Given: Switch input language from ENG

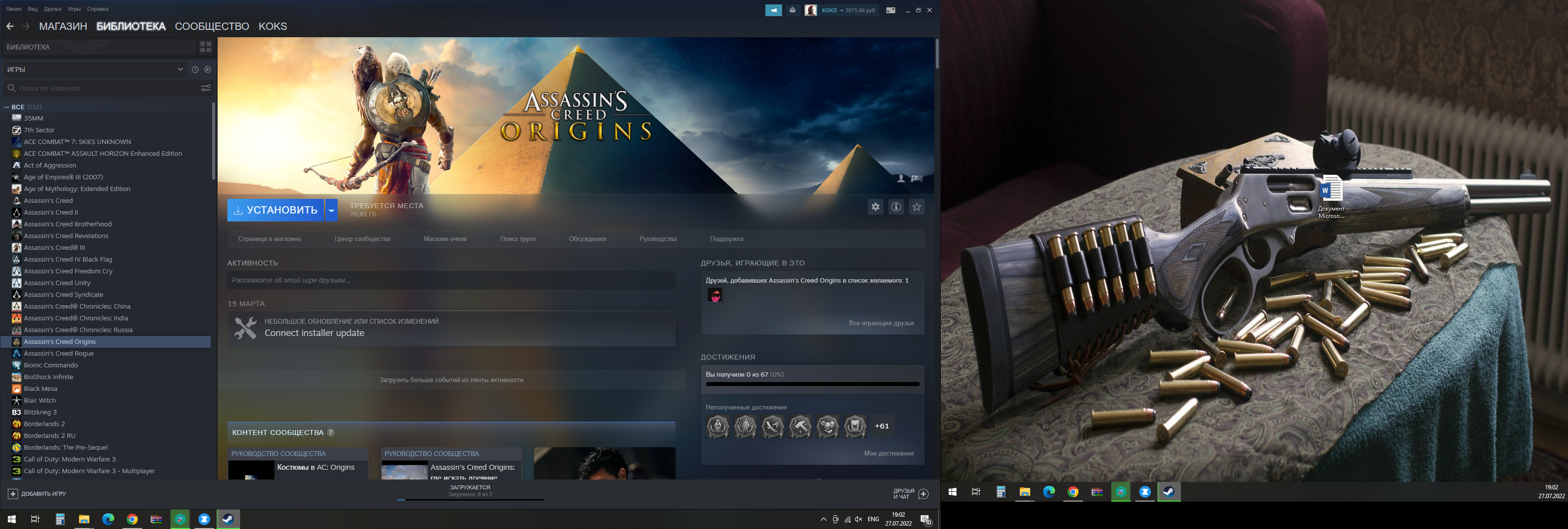Looking at the screenshot, I should (874, 519).
